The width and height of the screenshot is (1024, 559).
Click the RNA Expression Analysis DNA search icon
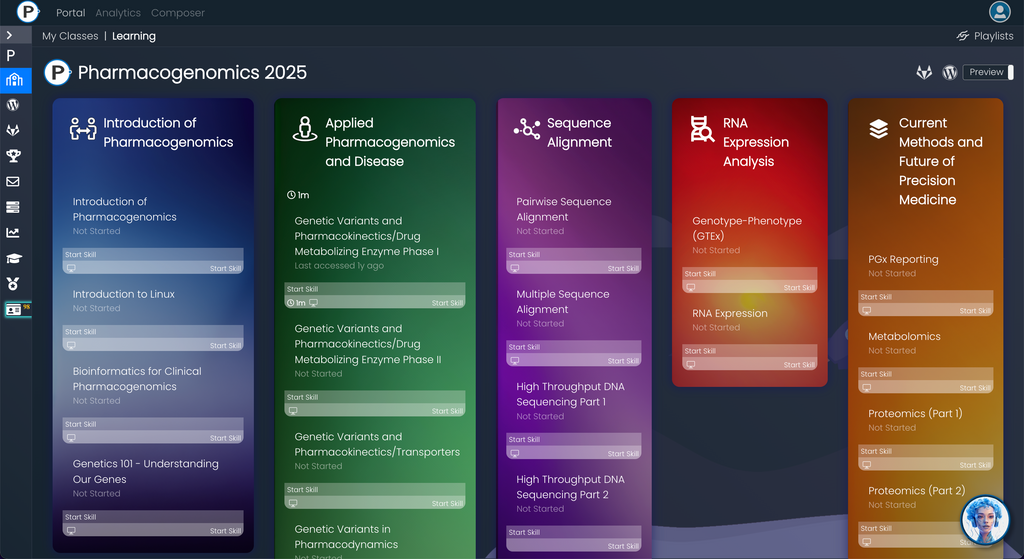click(x=701, y=129)
